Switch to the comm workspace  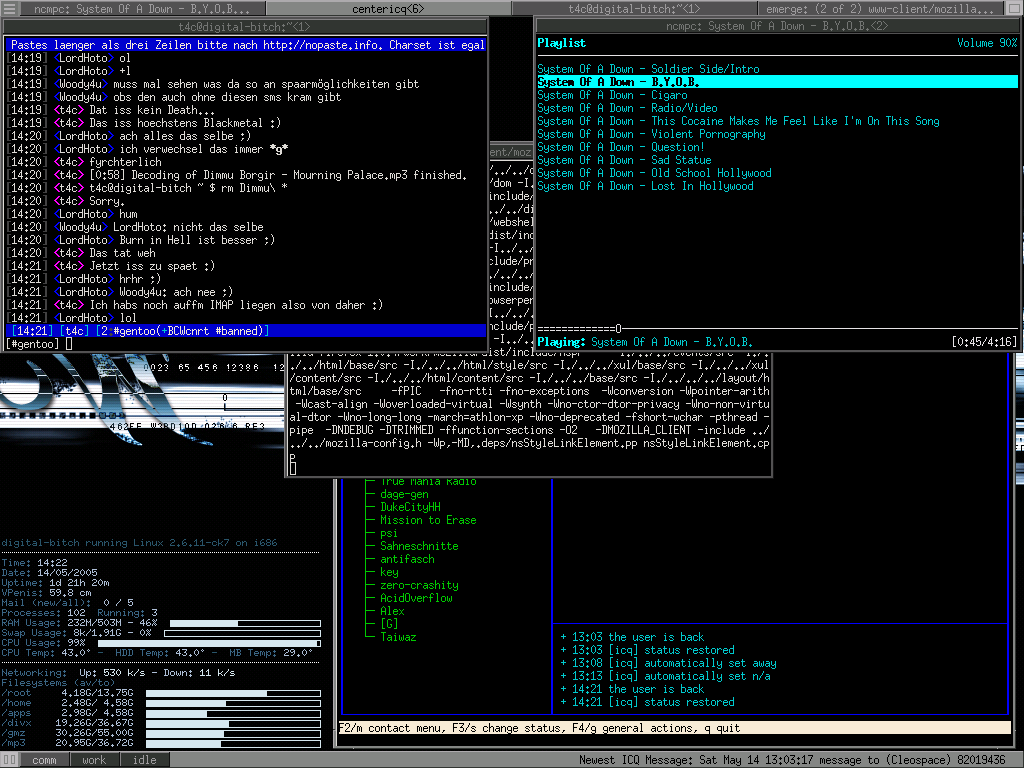point(44,760)
